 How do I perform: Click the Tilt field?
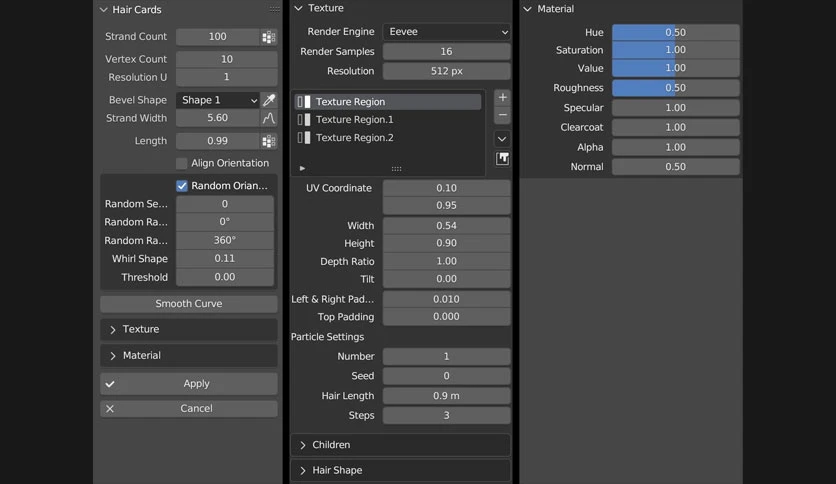click(446, 279)
